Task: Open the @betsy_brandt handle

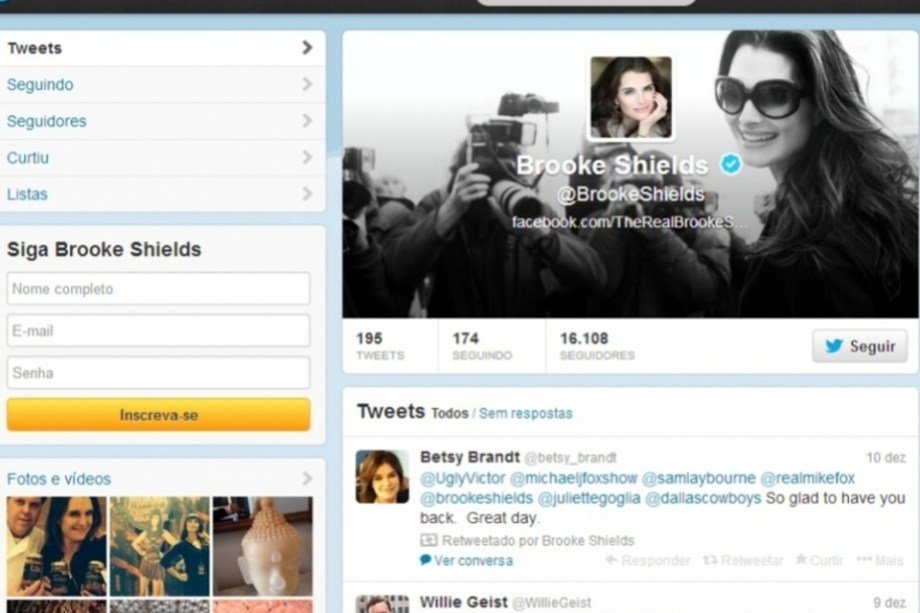Action: click(x=570, y=458)
